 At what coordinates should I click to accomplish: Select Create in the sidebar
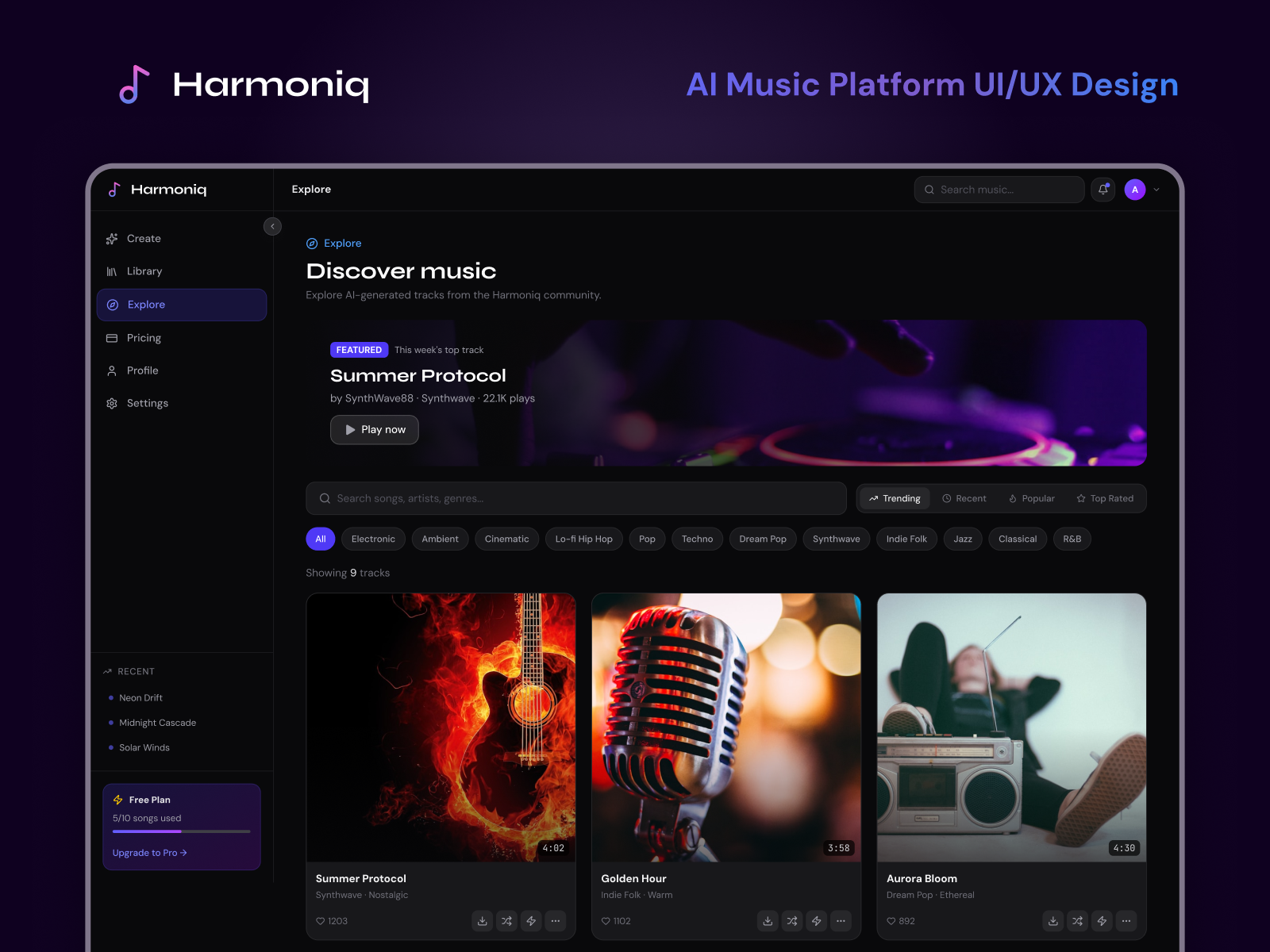click(x=143, y=238)
